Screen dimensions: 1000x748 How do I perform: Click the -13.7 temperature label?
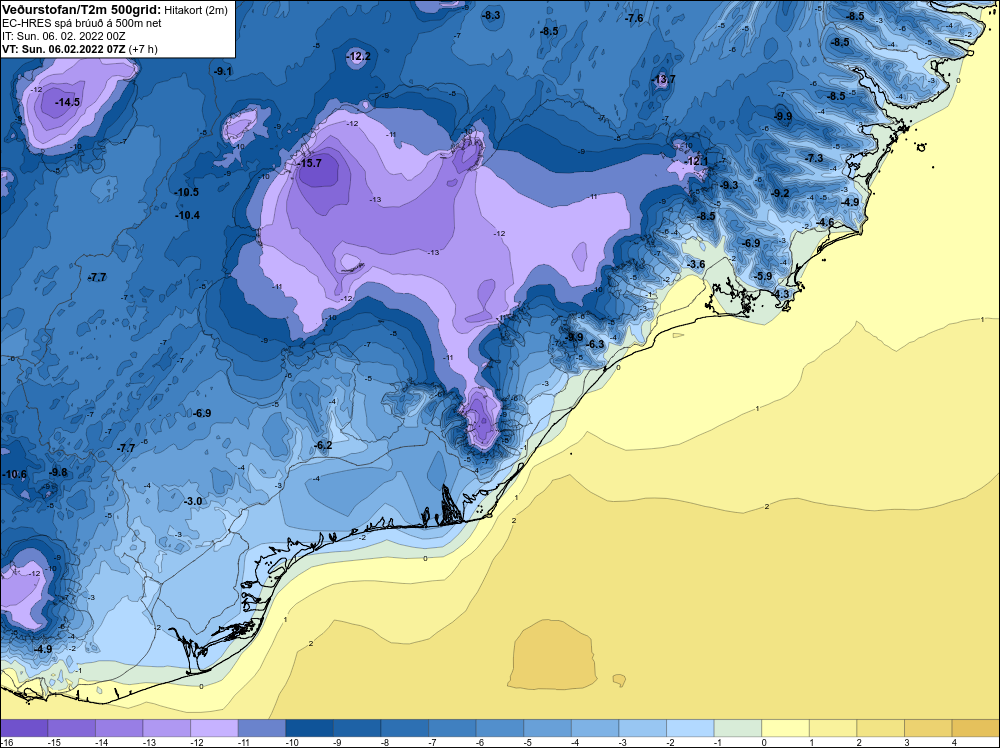point(663,79)
